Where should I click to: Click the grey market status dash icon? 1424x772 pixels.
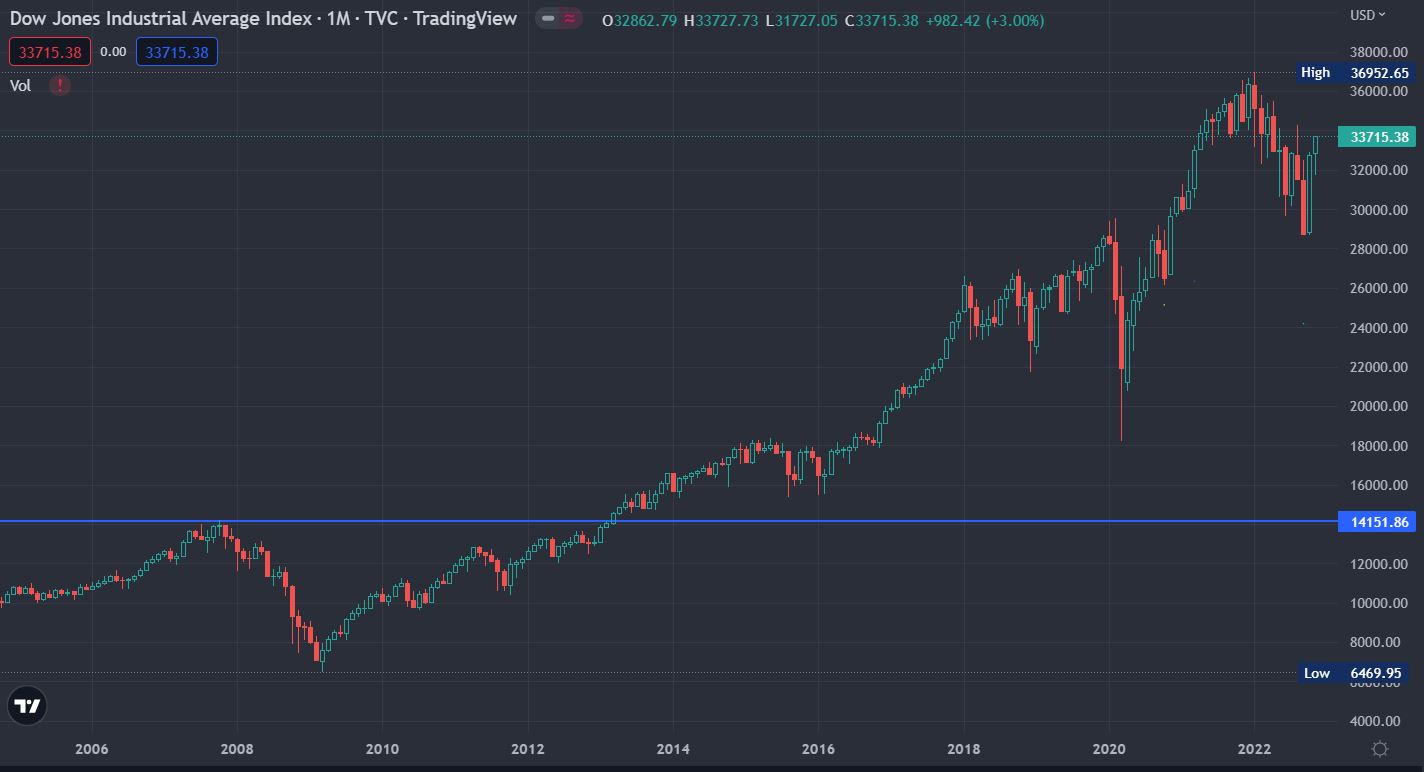coord(548,19)
